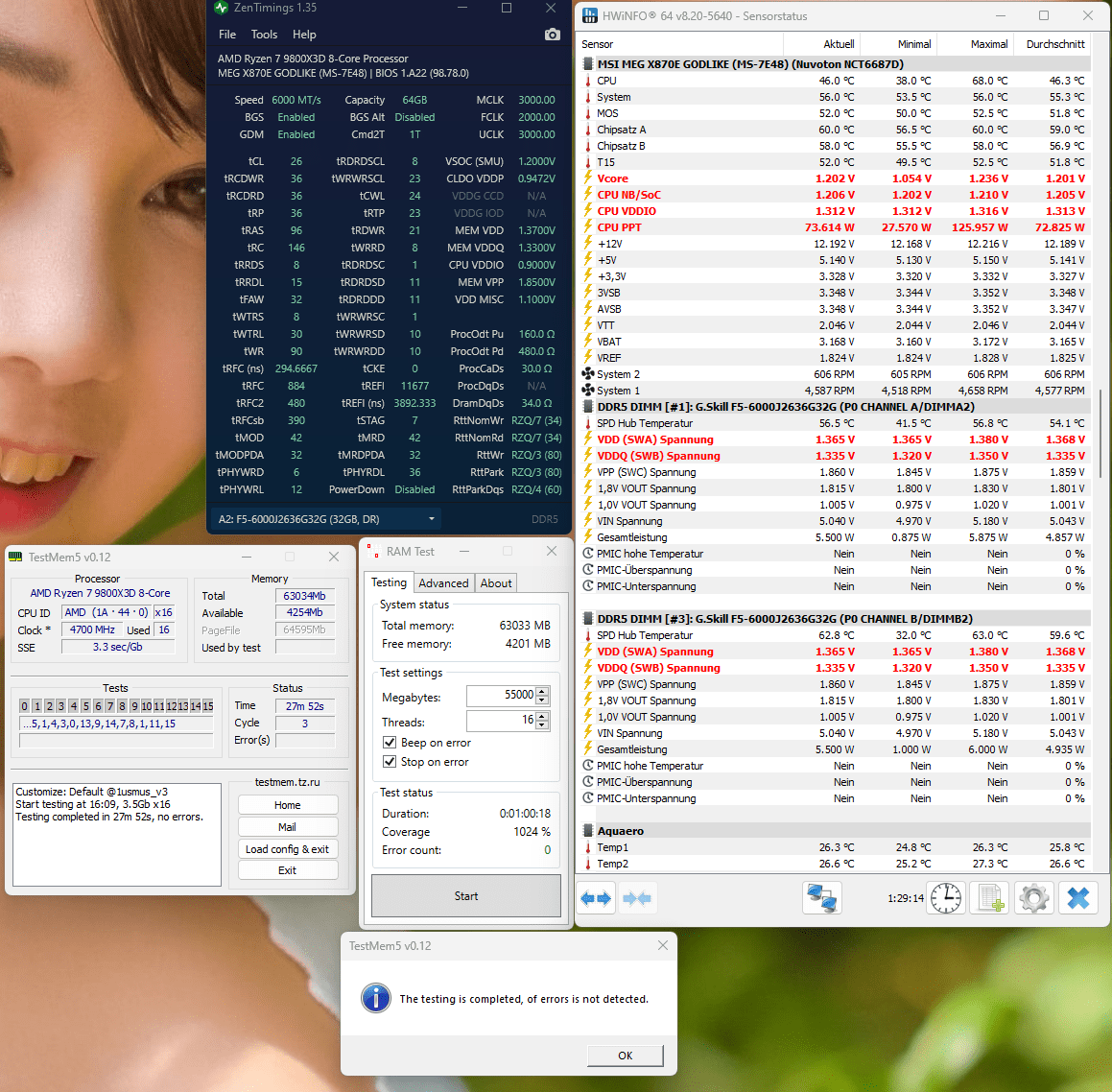Viewport: 1112px width, 1092px height.
Task: Click the 6000 MT/s speed value in ZenTimings
Action: 296,100
